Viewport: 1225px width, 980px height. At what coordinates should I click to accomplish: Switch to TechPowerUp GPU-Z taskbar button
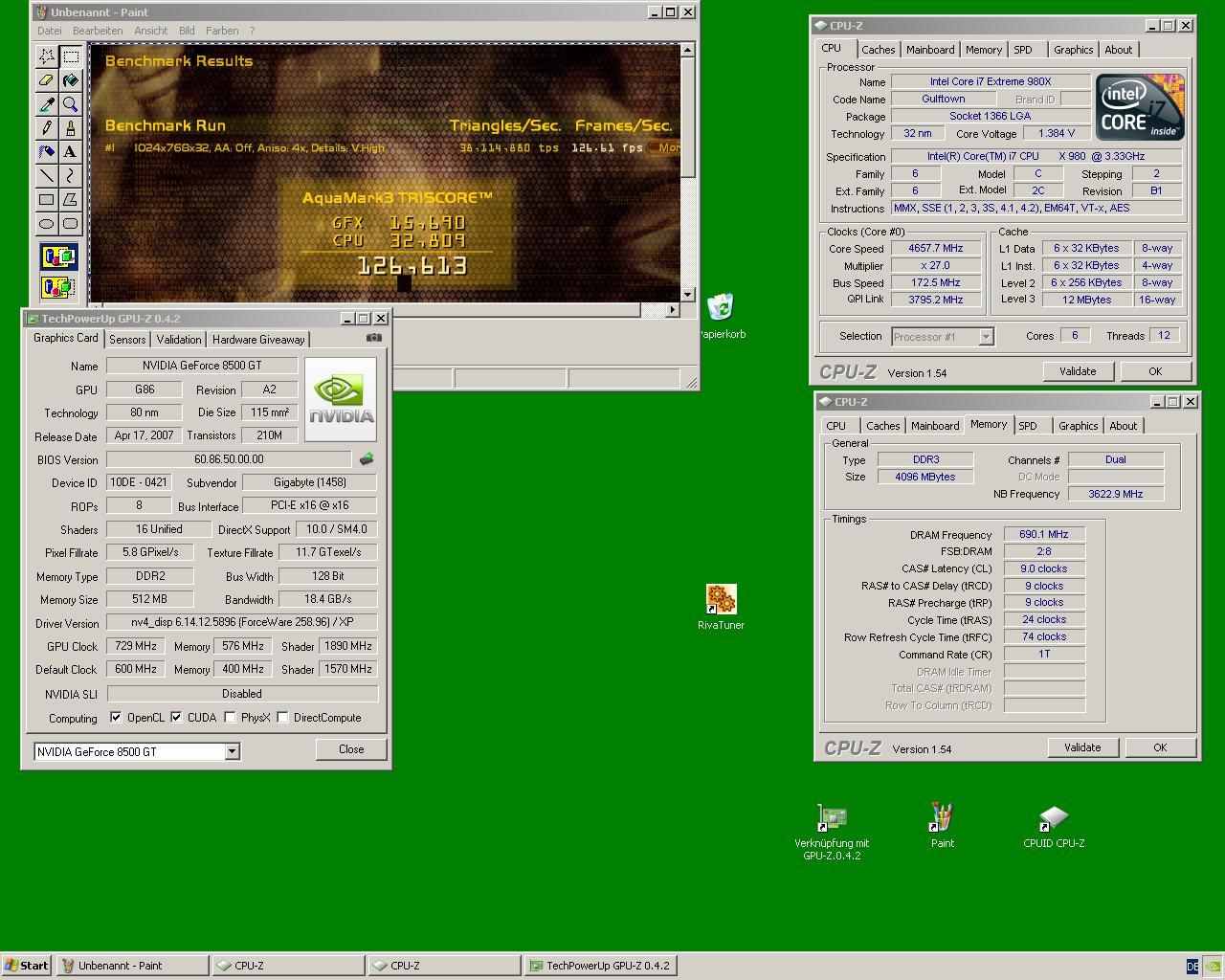click(x=601, y=966)
